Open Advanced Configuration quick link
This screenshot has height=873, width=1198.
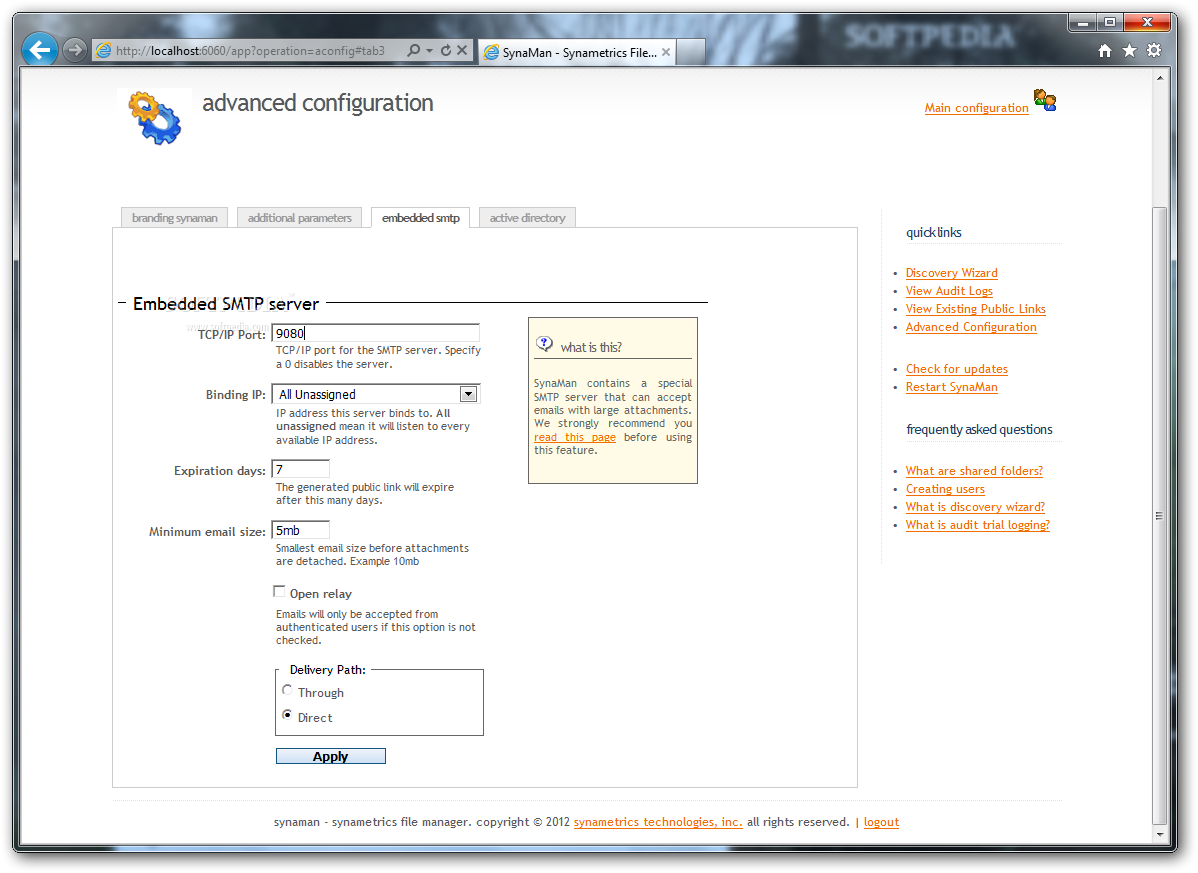click(971, 327)
